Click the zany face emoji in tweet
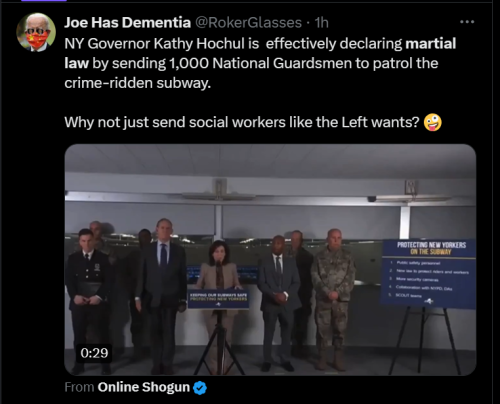500x404 pixels. point(432,122)
